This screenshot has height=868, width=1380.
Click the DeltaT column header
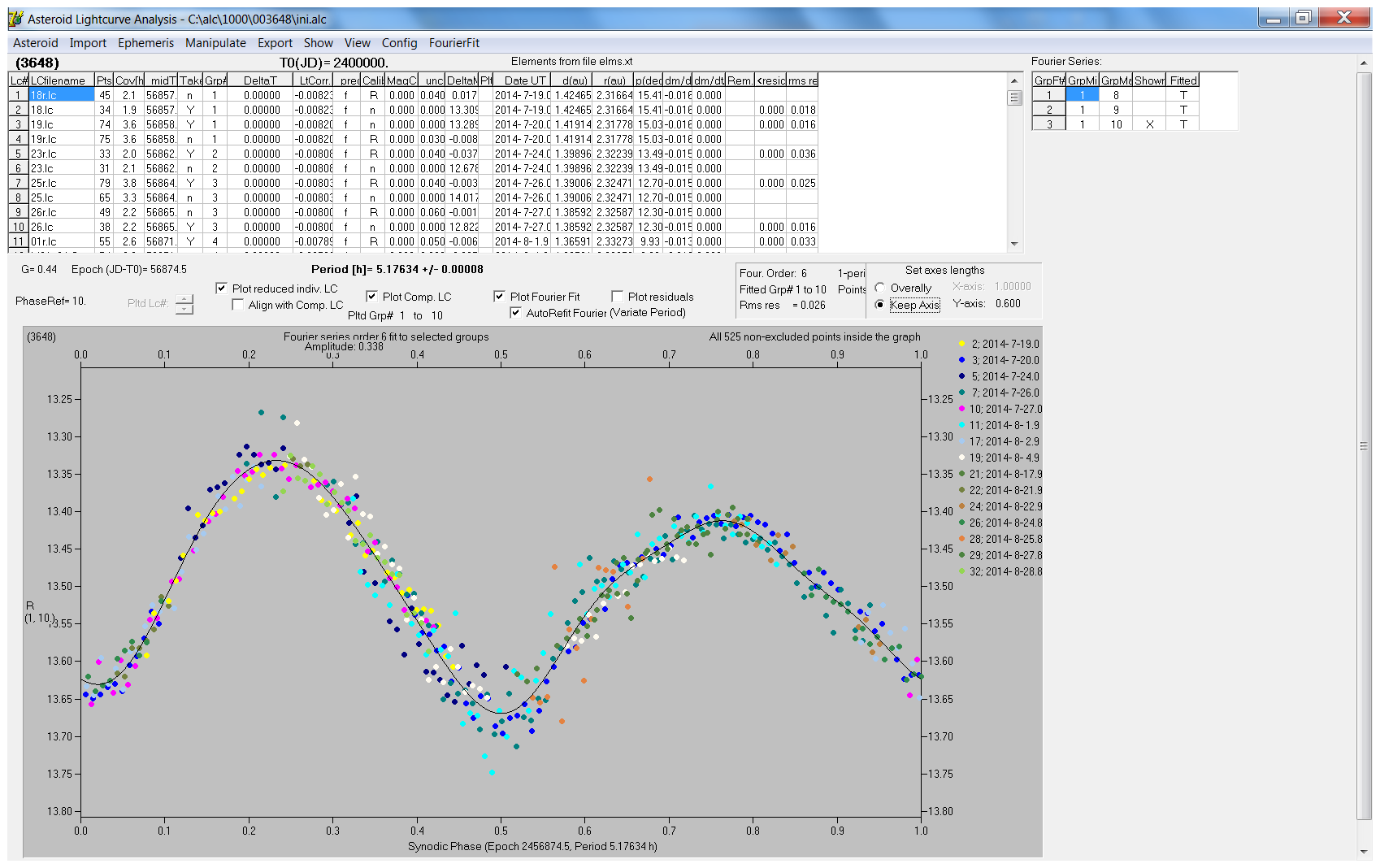click(x=260, y=80)
